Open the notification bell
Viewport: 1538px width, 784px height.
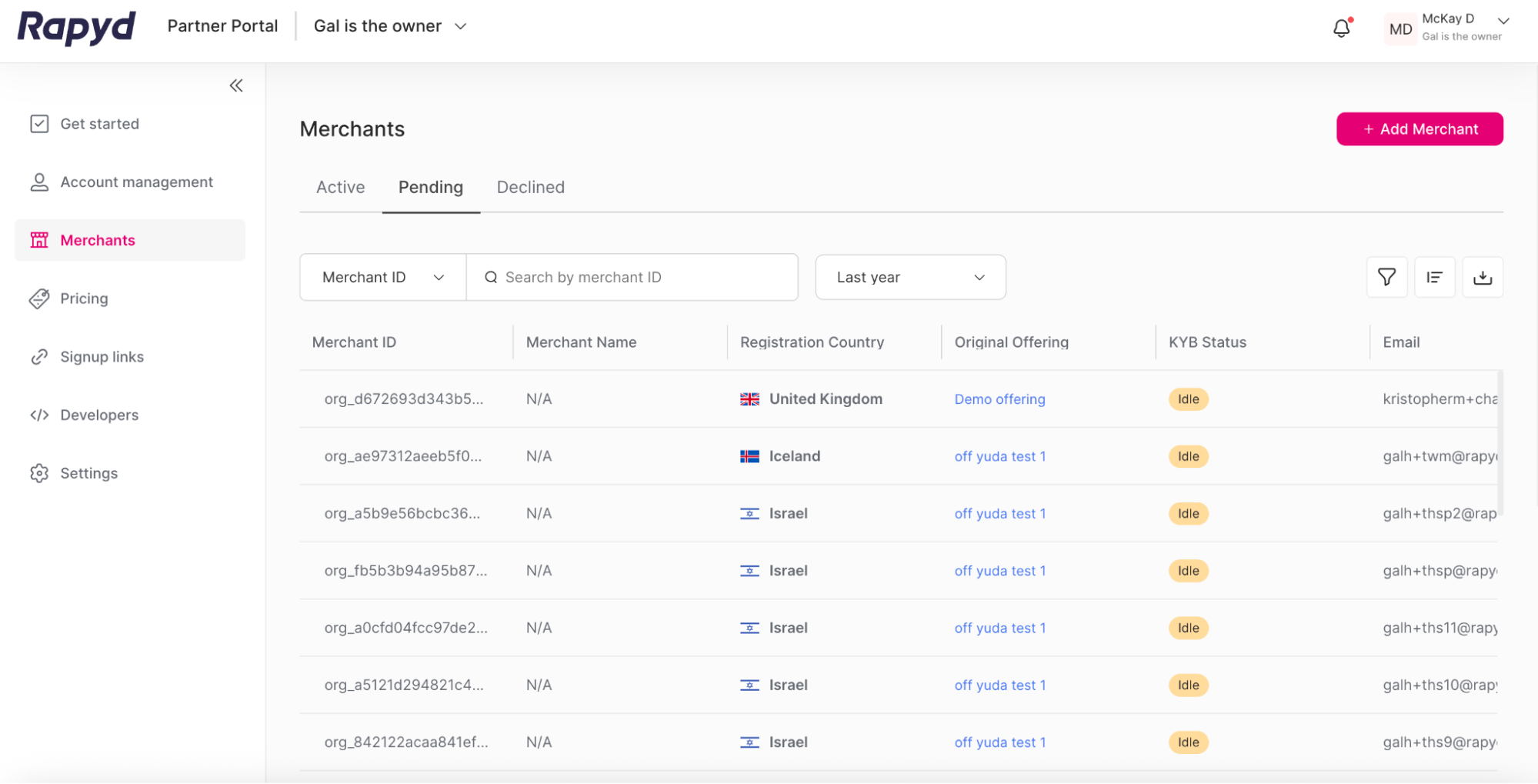[x=1341, y=26]
